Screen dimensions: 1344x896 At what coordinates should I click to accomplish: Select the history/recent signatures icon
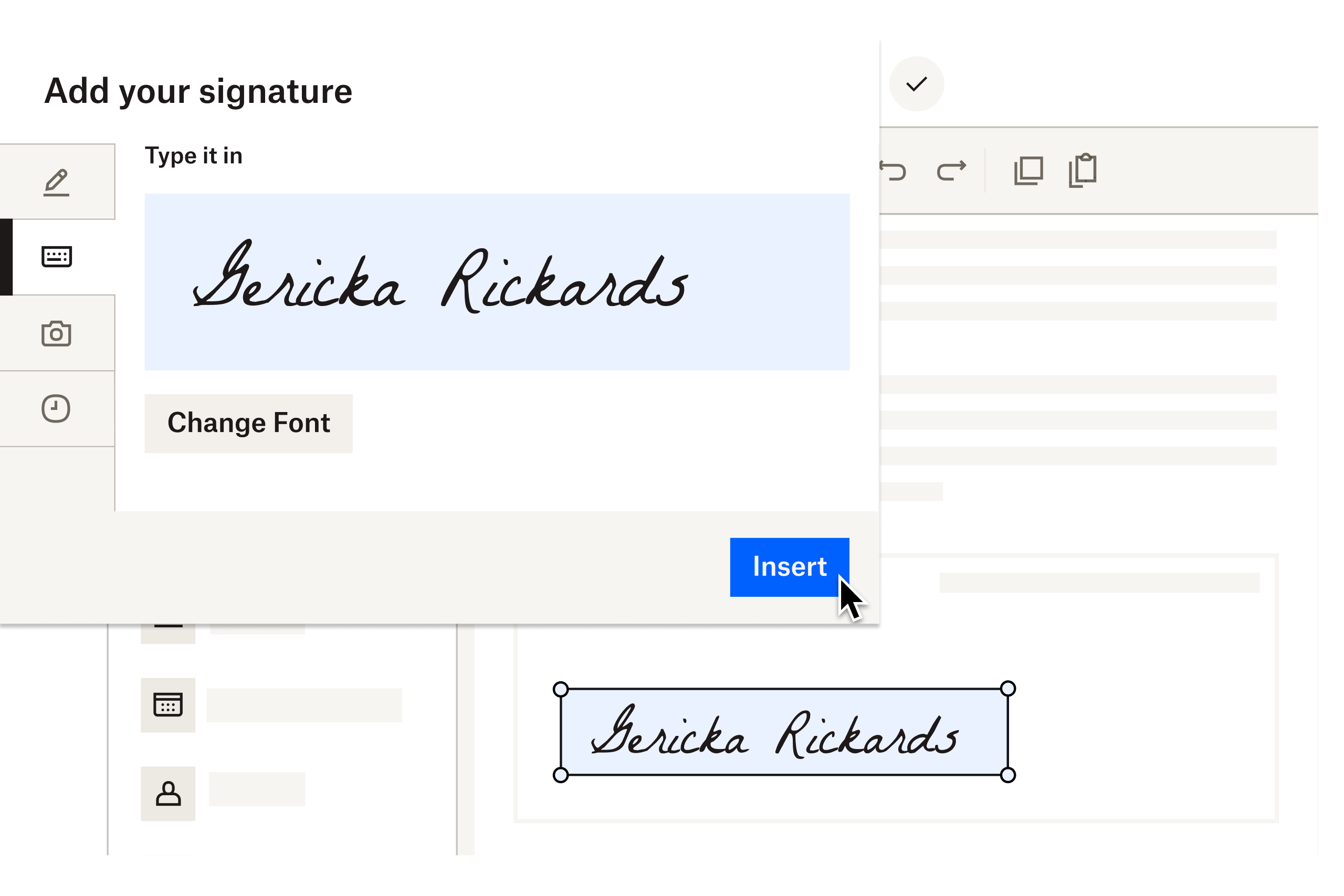pyautogui.click(x=56, y=408)
